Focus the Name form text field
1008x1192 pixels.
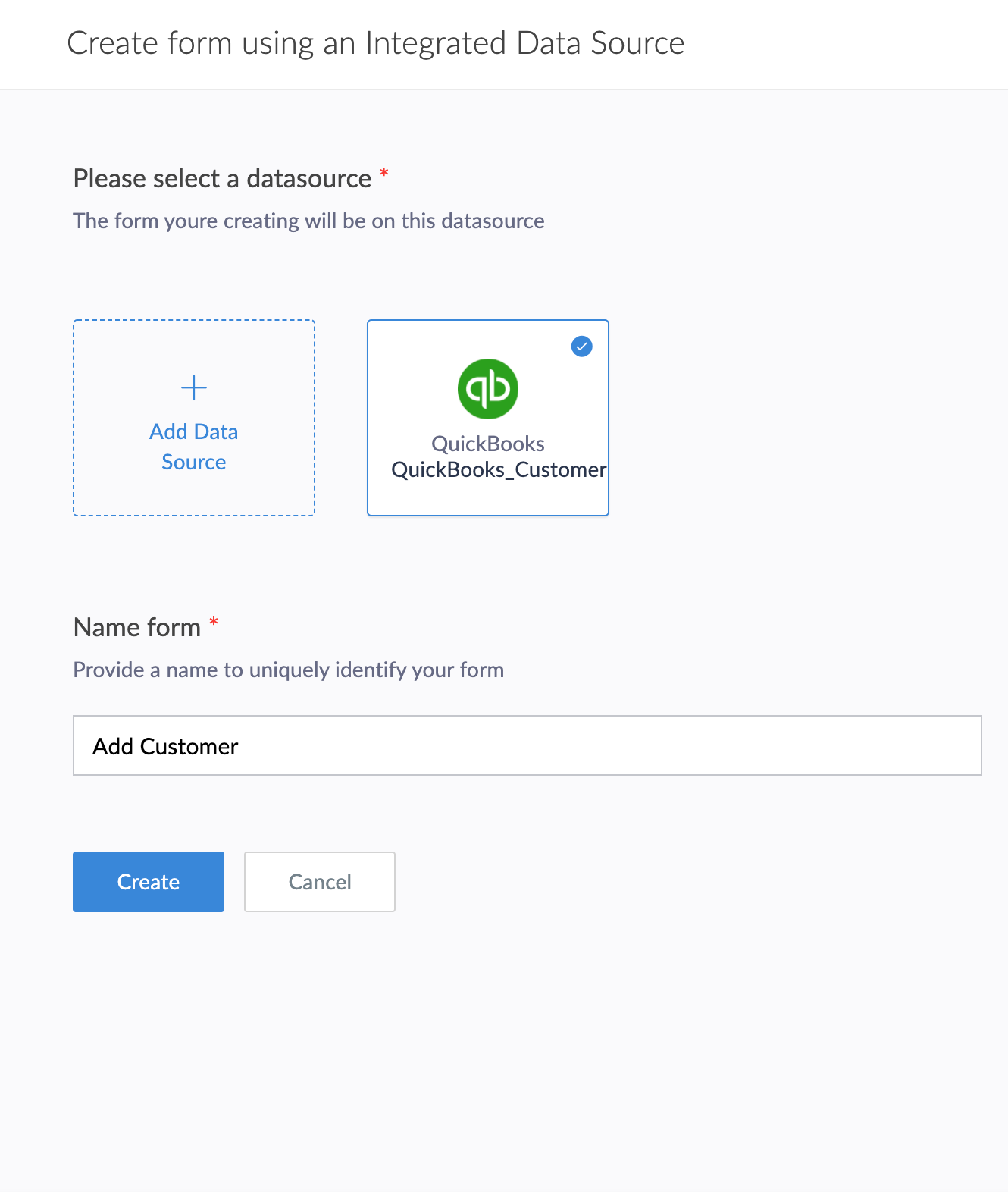pos(527,745)
